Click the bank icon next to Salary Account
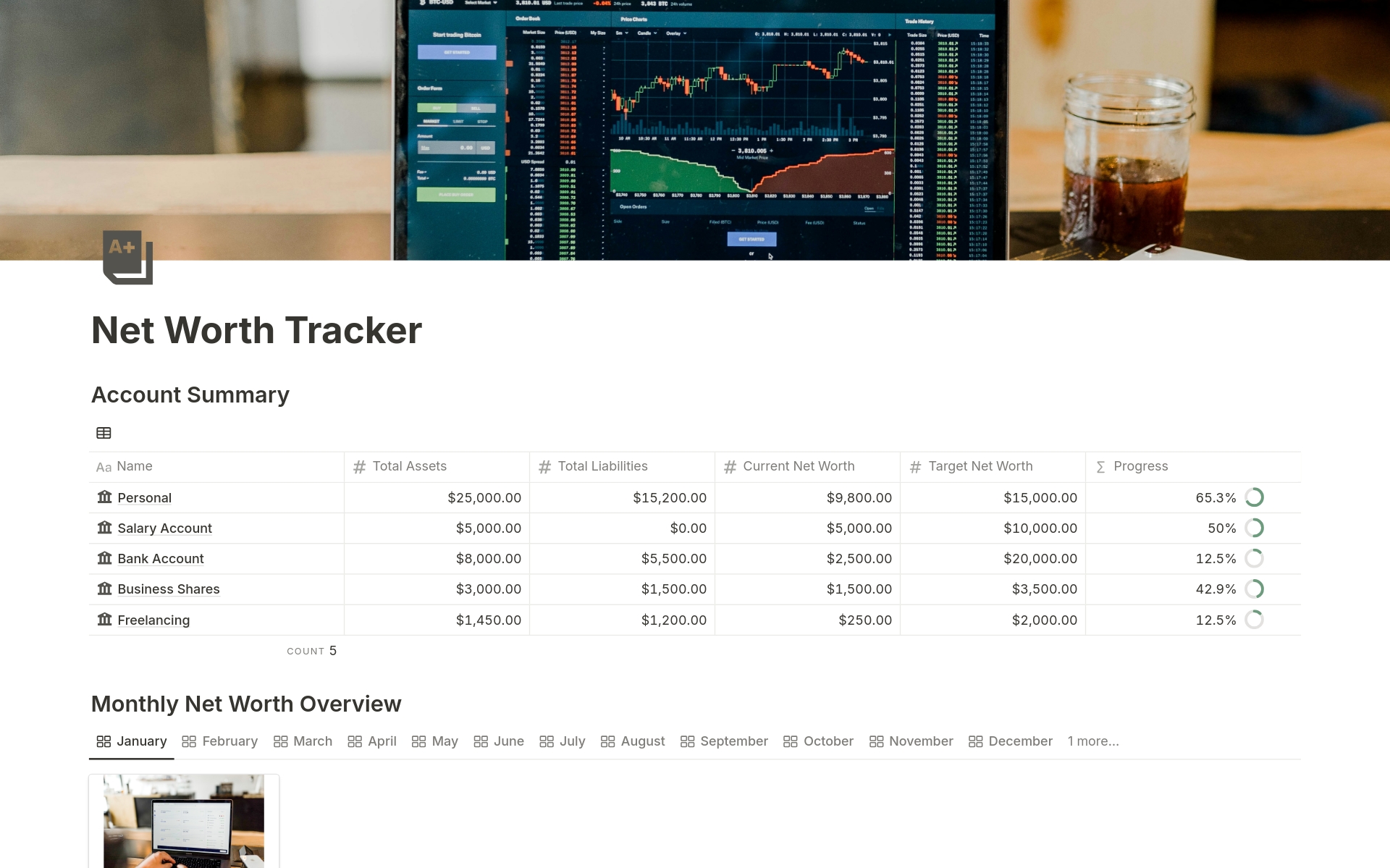Viewport: 1390px width, 868px height. coord(104,527)
